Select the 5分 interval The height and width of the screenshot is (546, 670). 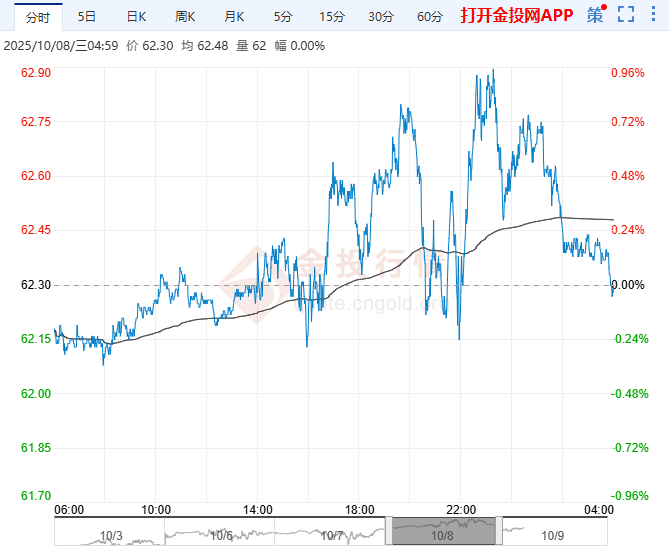point(282,16)
